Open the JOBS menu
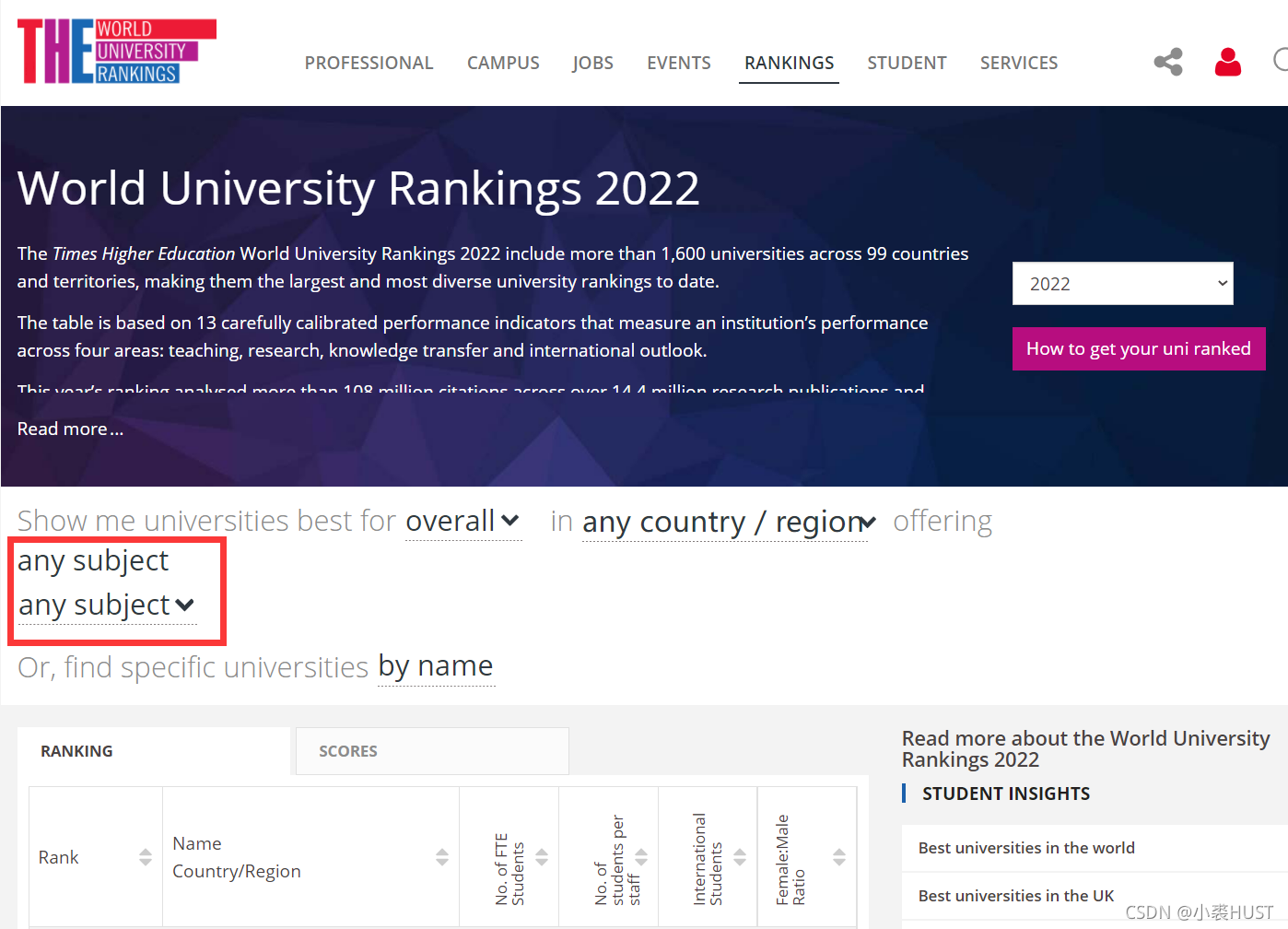This screenshot has height=929, width=1288. (x=592, y=63)
